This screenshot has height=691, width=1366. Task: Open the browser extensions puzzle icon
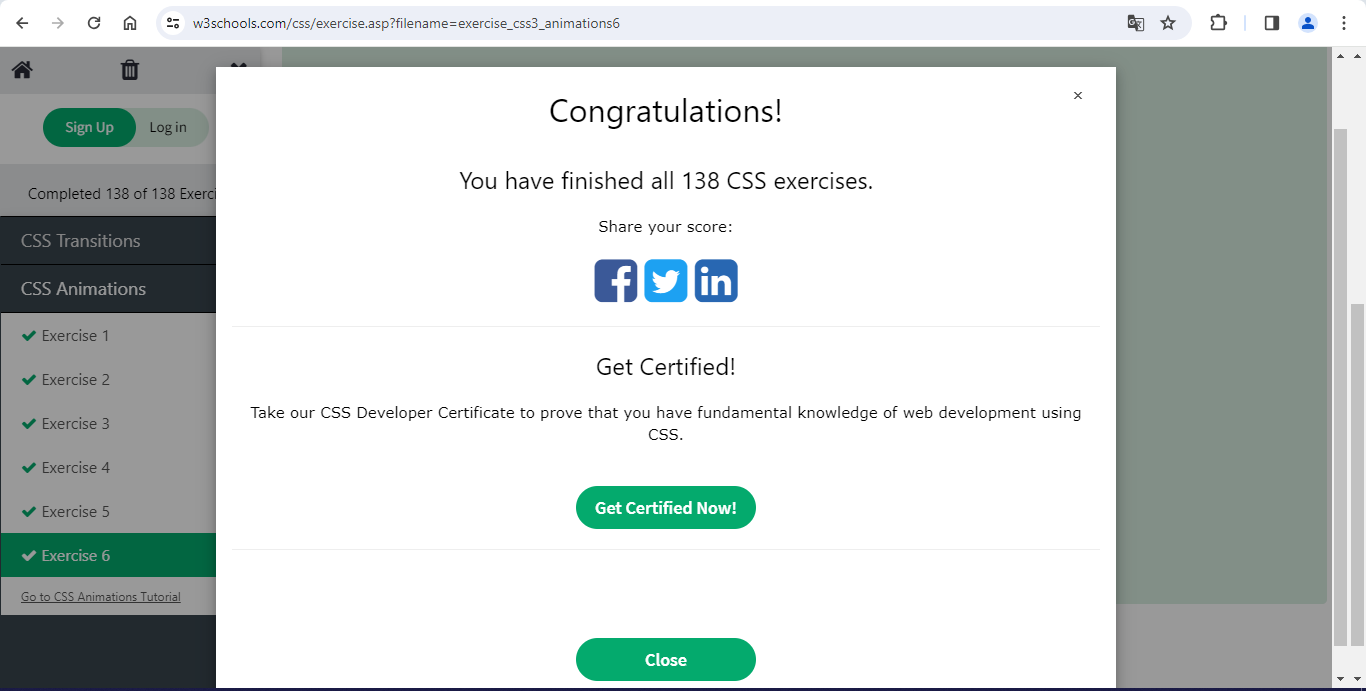tap(1218, 23)
